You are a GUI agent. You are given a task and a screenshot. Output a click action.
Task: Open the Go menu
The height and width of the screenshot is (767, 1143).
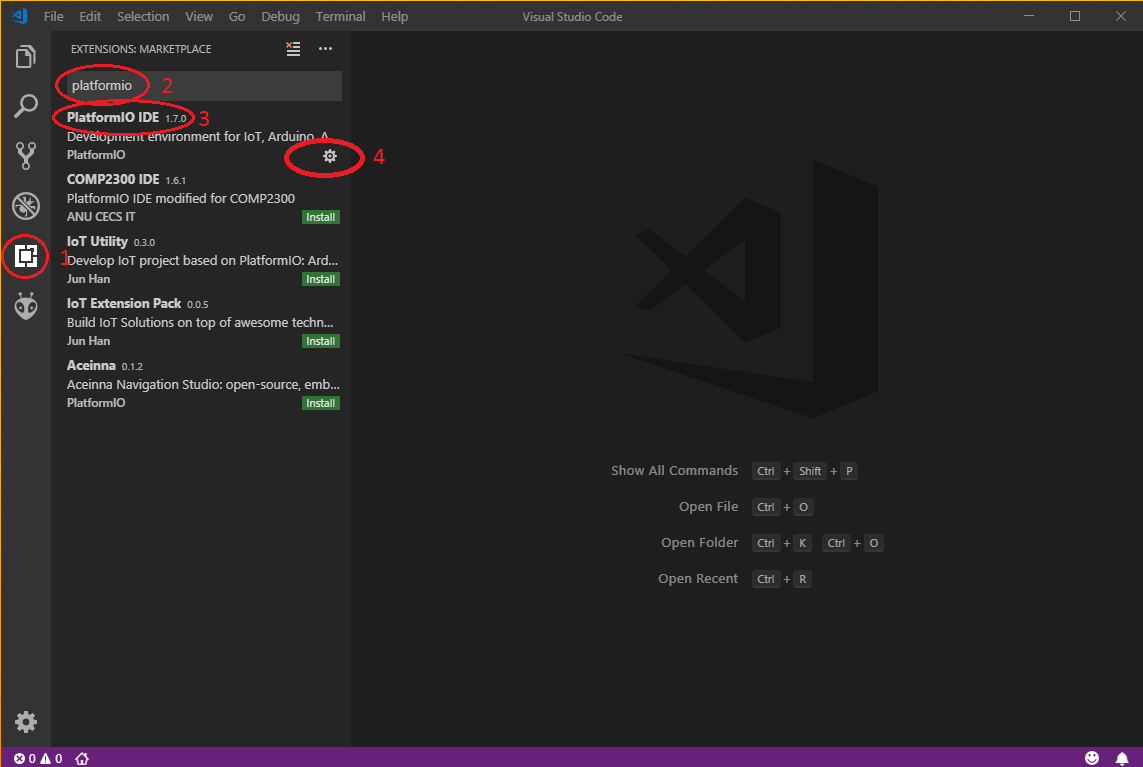coord(237,16)
